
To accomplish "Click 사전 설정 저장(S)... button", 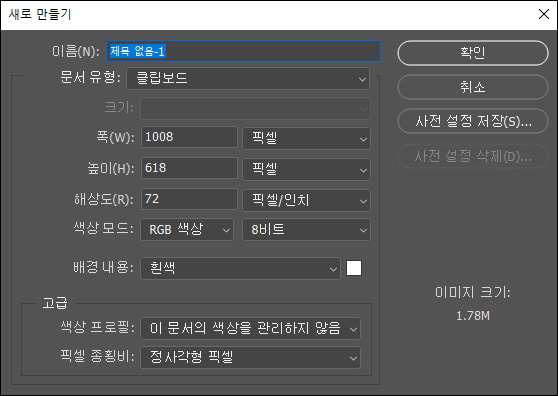I will pos(473,121).
